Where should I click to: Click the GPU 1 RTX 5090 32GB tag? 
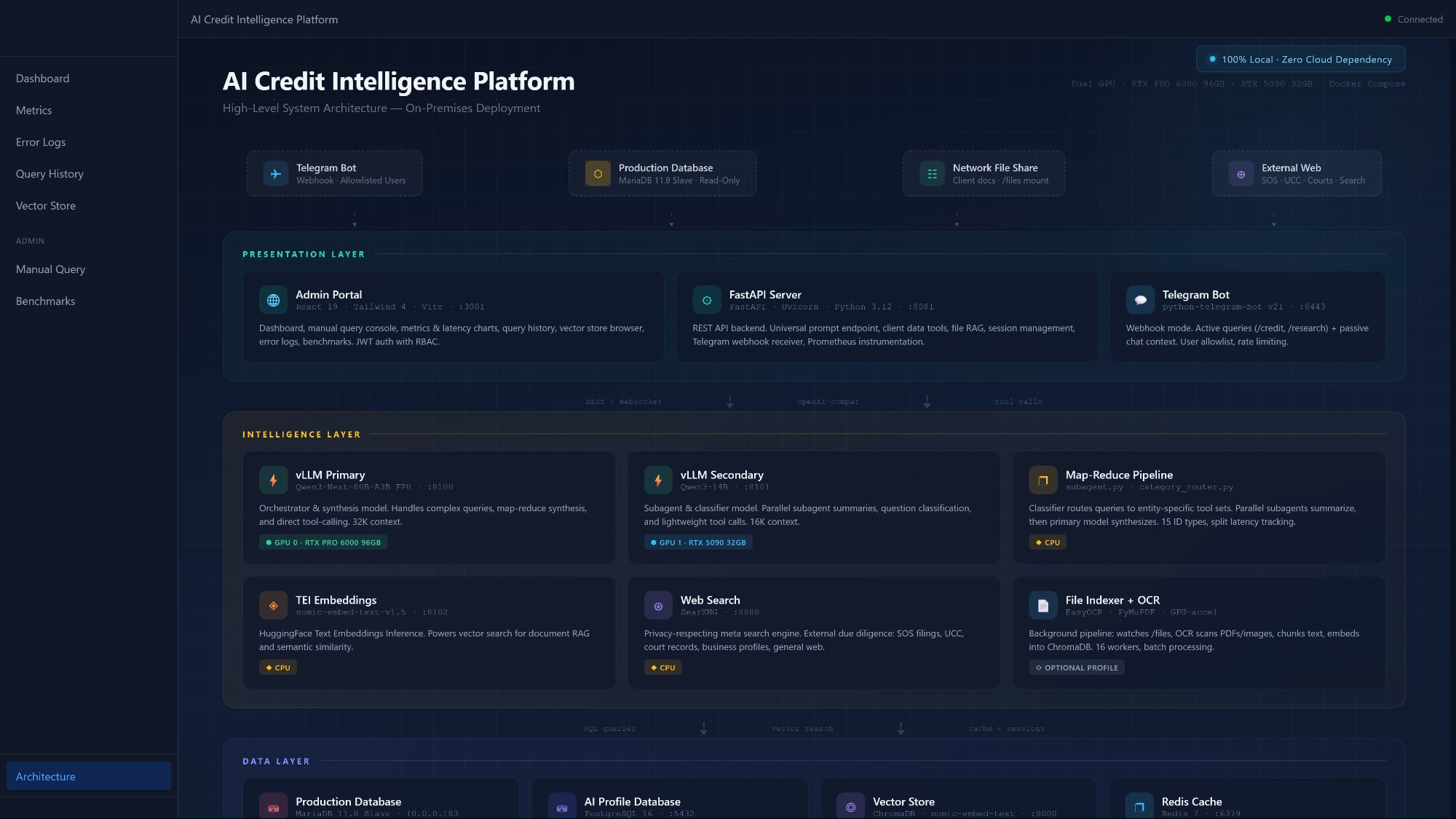[x=698, y=542]
